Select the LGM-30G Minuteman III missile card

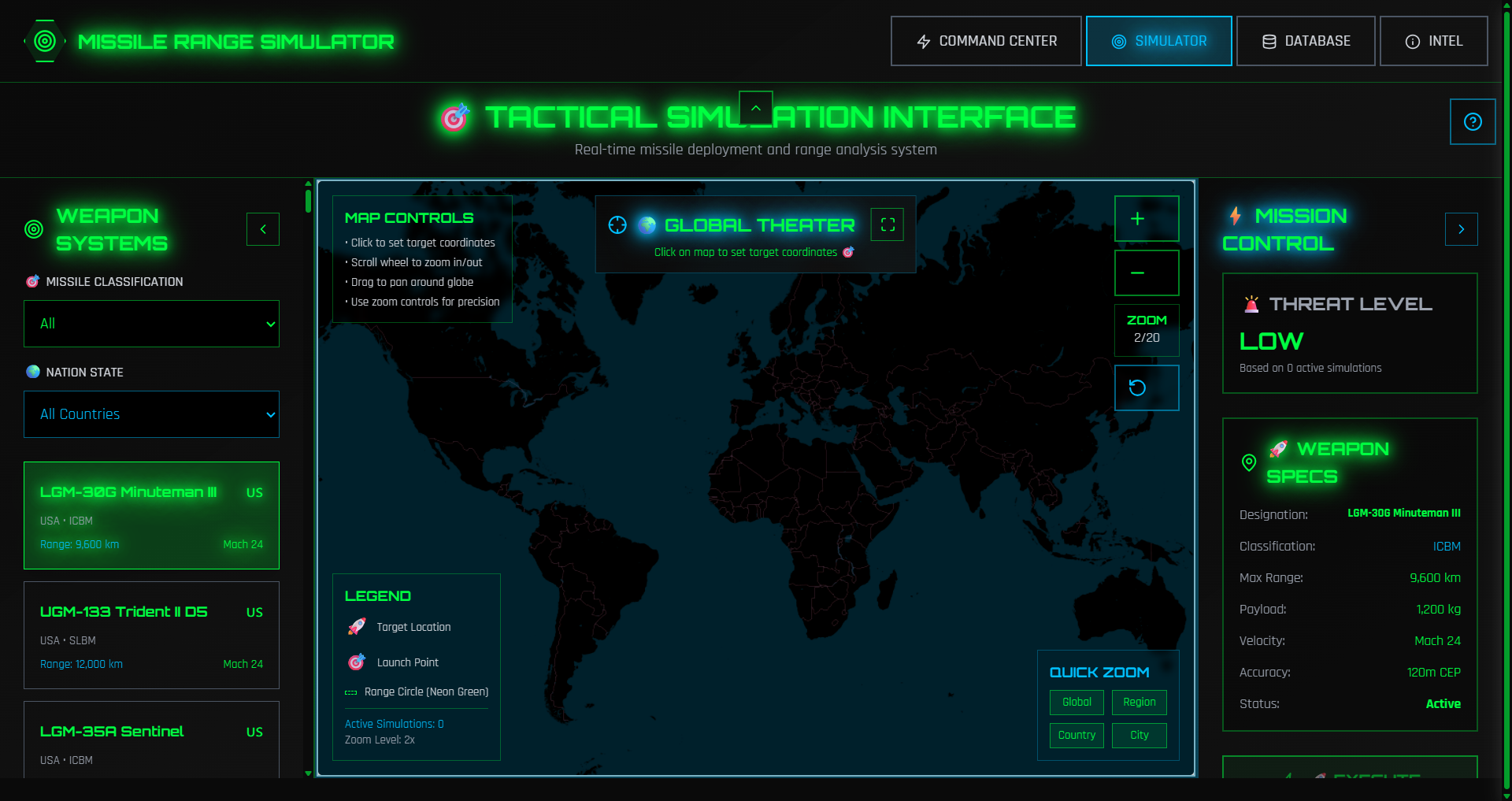pos(151,515)
